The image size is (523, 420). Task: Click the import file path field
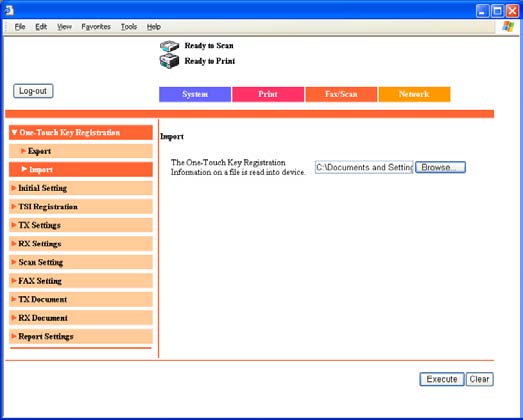coord(364,167)
